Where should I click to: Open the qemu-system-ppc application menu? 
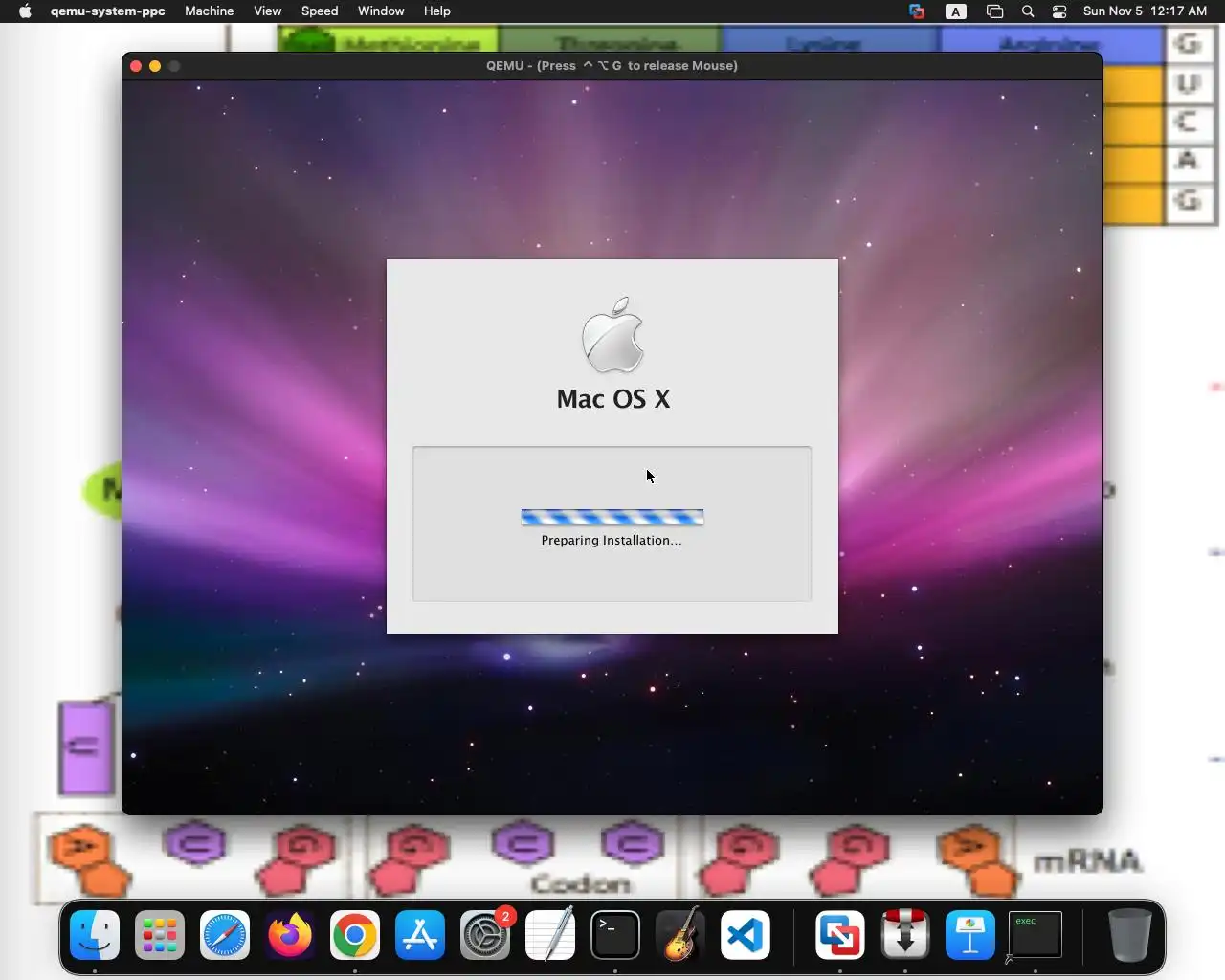(x=108, y=11)
